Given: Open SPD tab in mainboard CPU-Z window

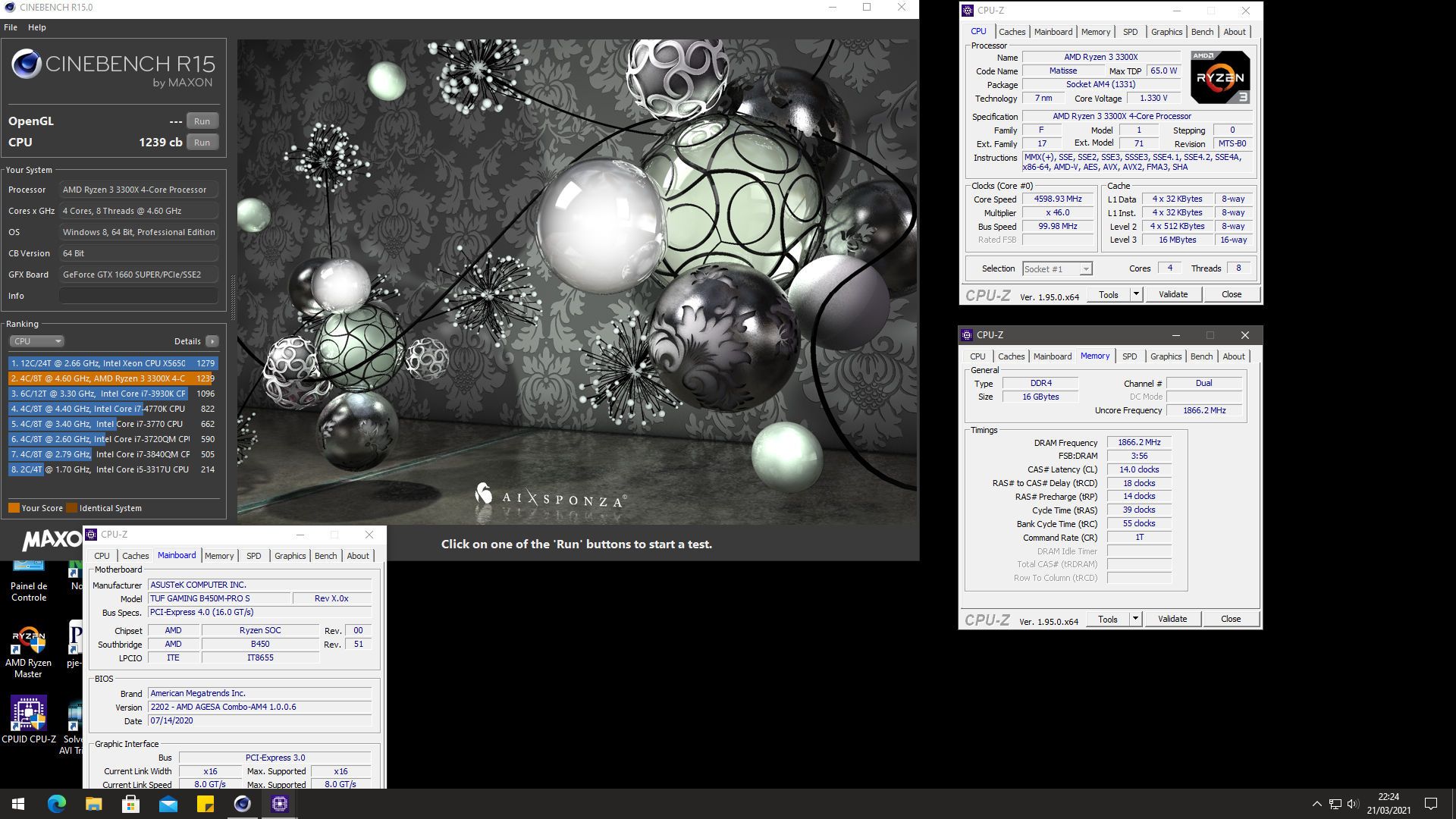Looking at the screenshot, I should coord(254,556).
